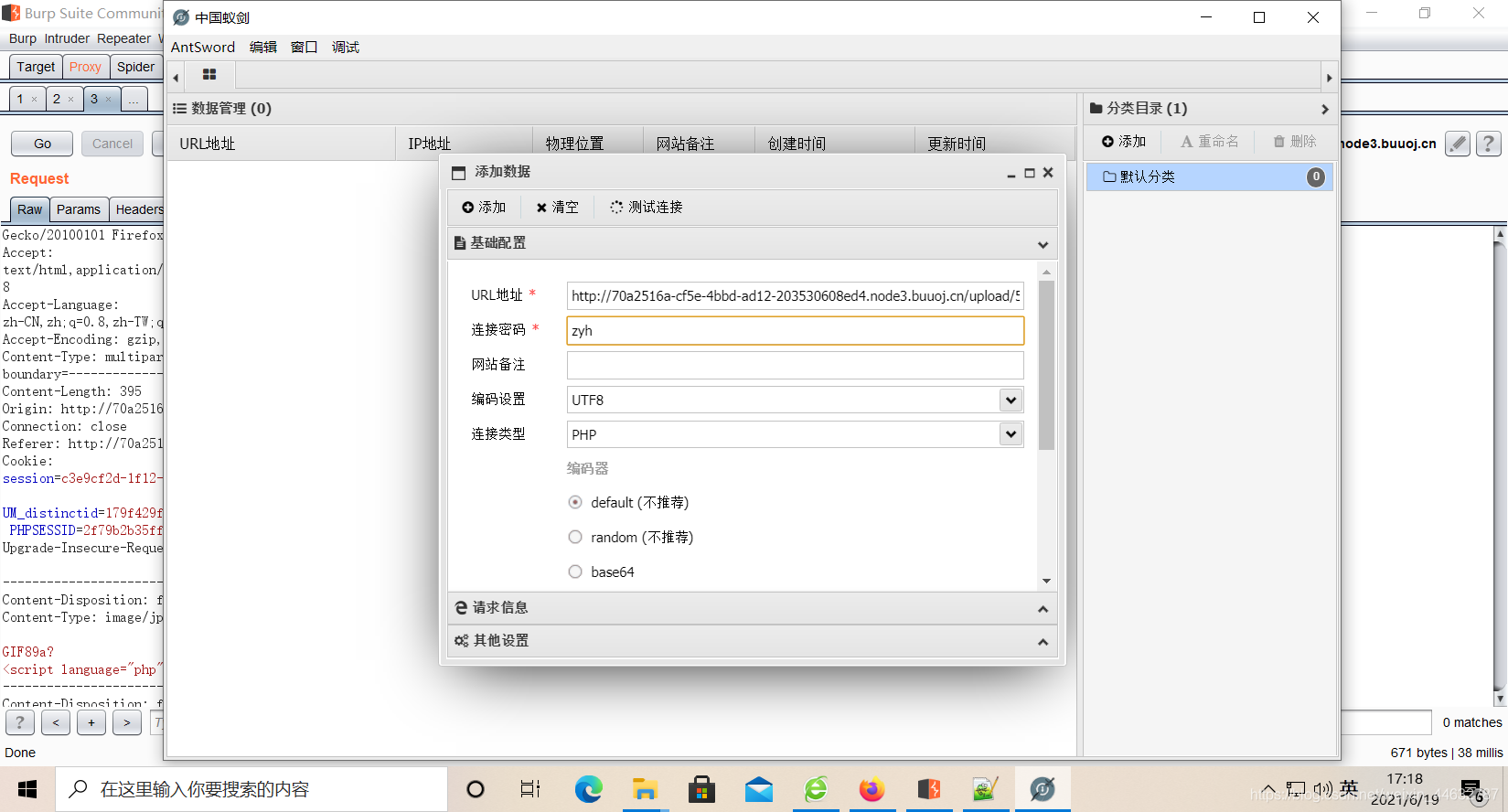Viewport: 1508px width, 812px height.
Task: Open the Proxy tab in Burp Suite
Action: click(85, 67)
